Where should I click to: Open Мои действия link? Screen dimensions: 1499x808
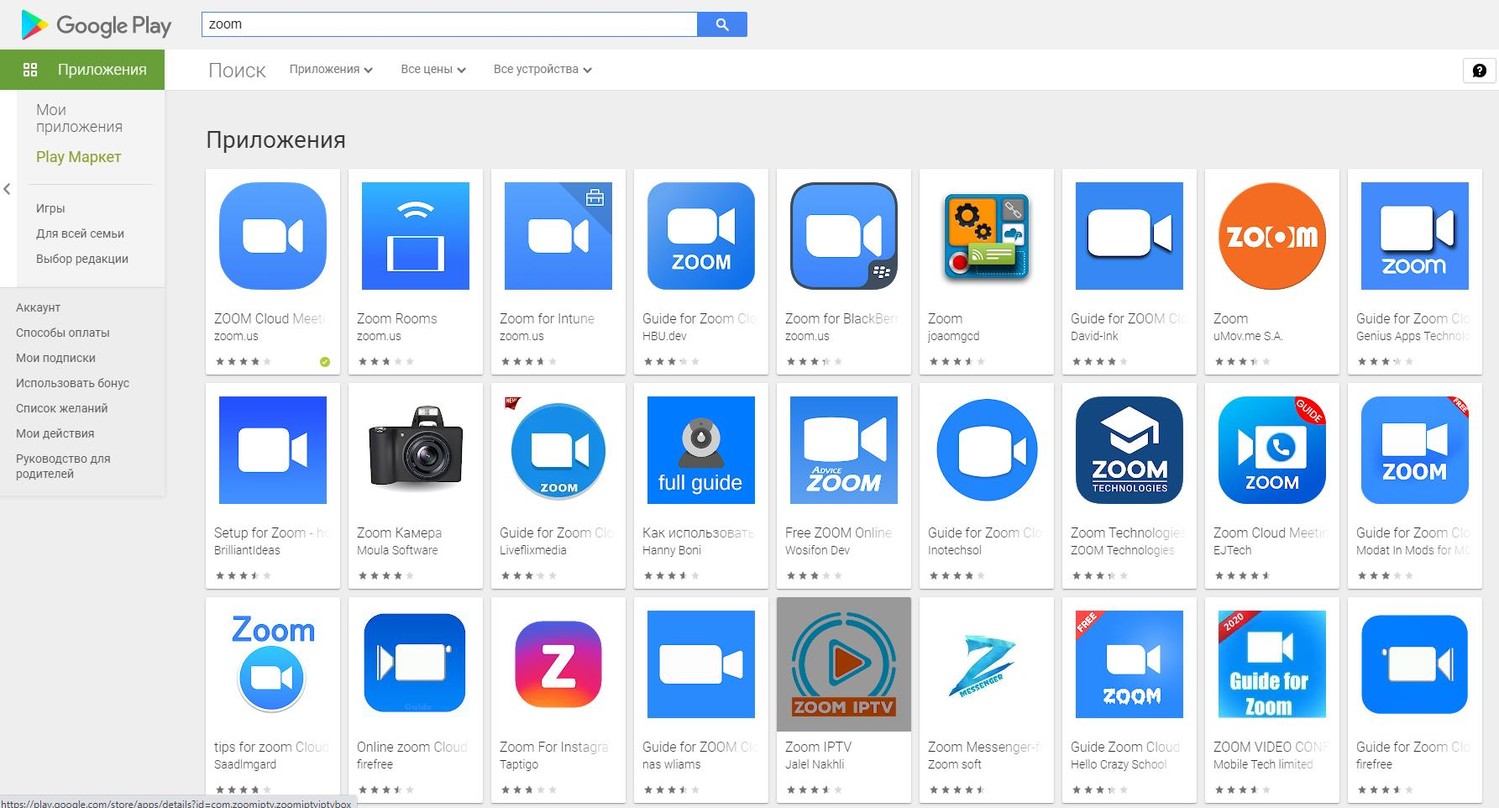[x=55, y=433]
